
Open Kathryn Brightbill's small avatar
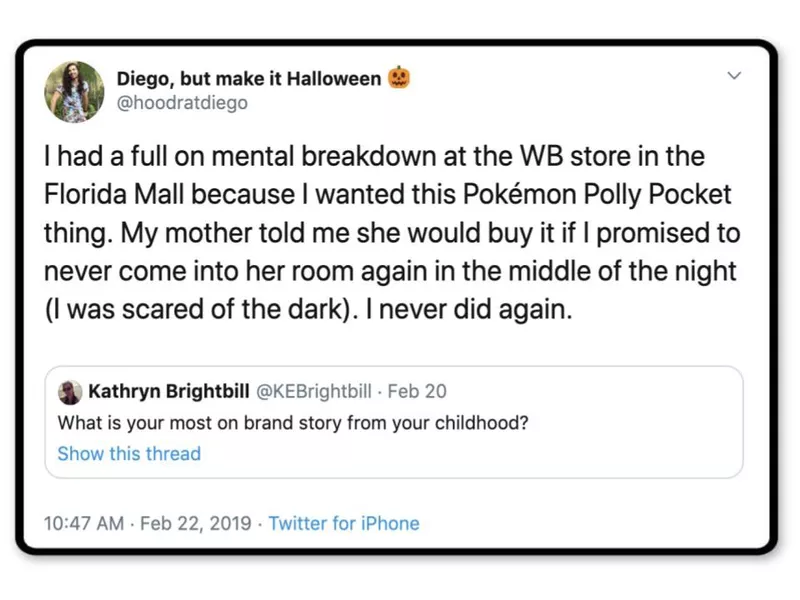69,390
